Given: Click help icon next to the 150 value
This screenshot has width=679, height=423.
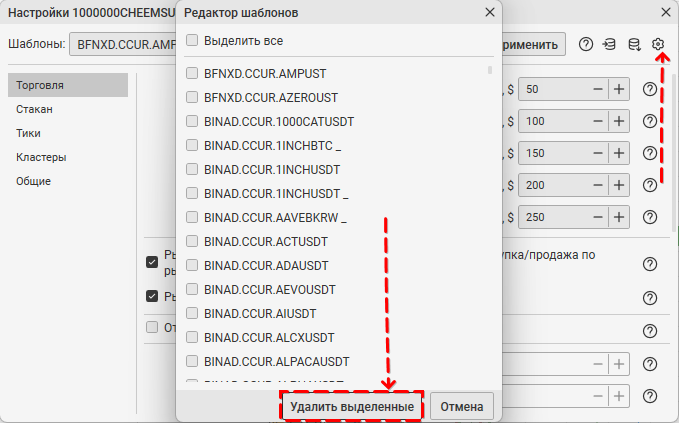Looking at the screenshot, I should pos(650,153).
